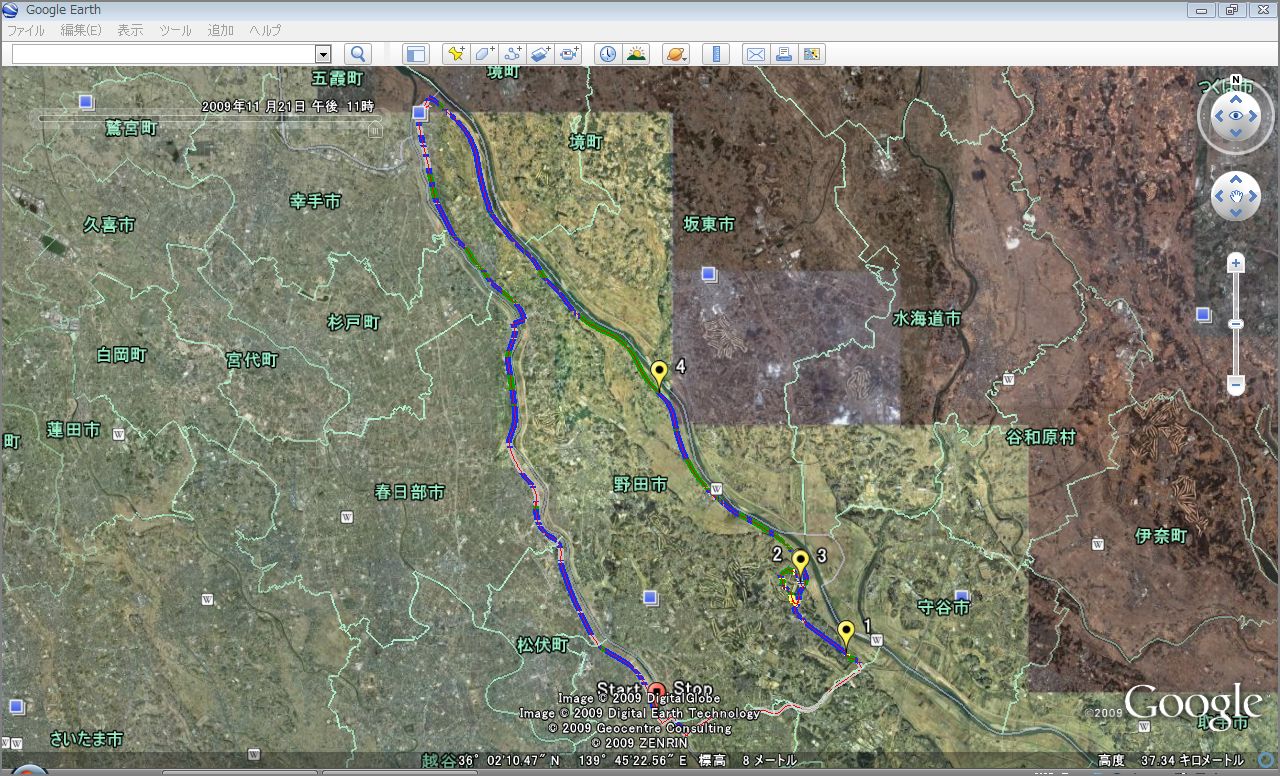
Task: Move up with the pan joystick arrow
Action: (1237, 180)
